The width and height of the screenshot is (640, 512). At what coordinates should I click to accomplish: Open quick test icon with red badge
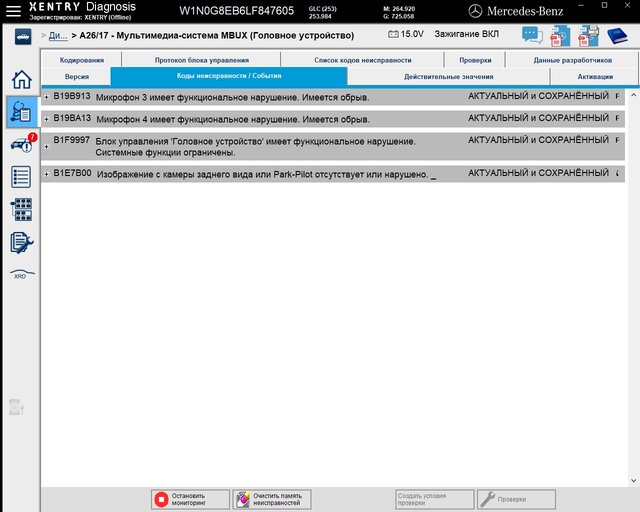23,143
